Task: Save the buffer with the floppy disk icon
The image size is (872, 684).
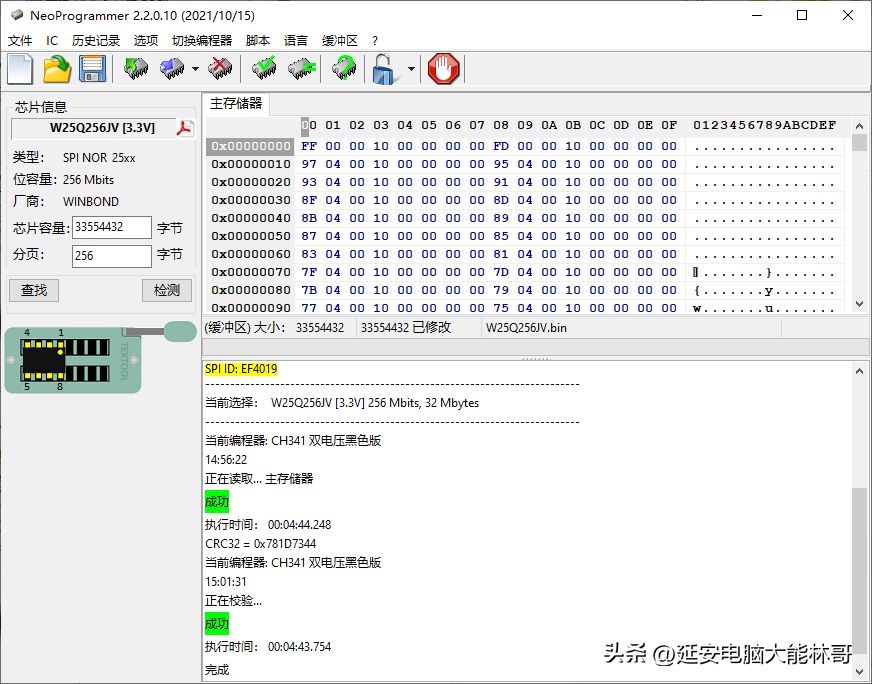Action: [92, 69]
